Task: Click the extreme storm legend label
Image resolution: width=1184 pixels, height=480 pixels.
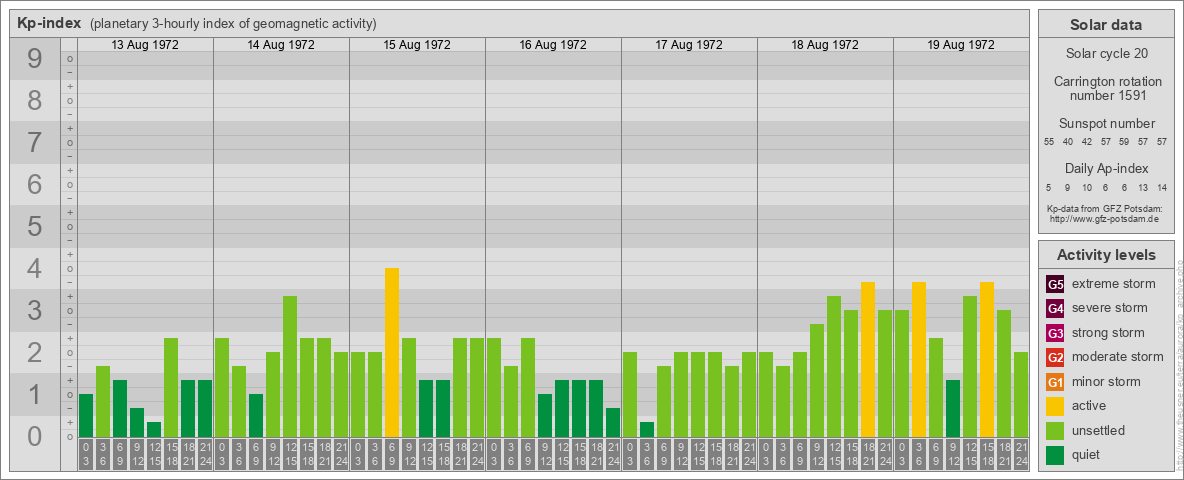Action: pyautogui.click(x=1114, y=284)
